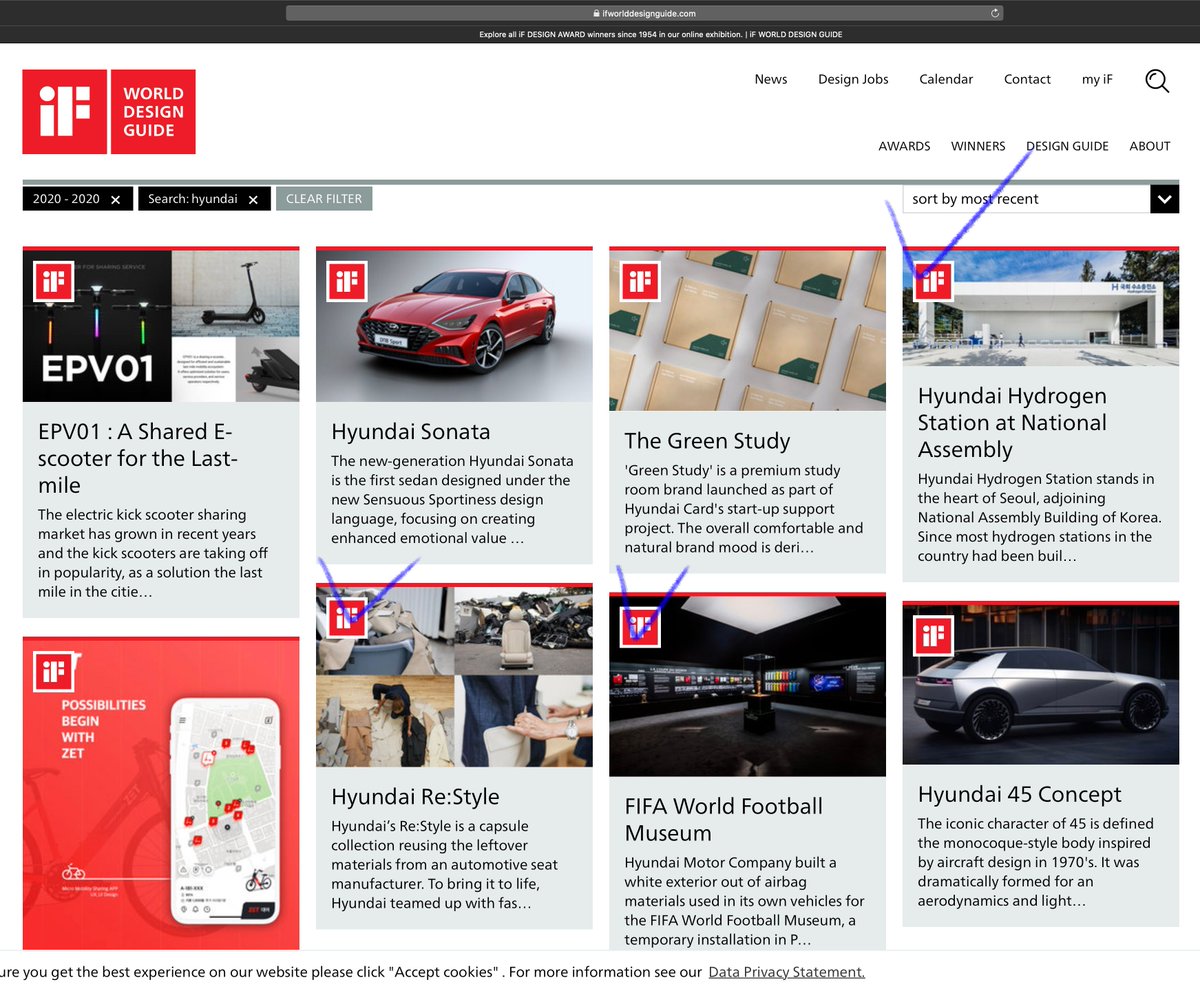Screen dimensions: 1200x991
Task: Open 'FIFA World Football Museum' title link
Action: click(724, 820)
